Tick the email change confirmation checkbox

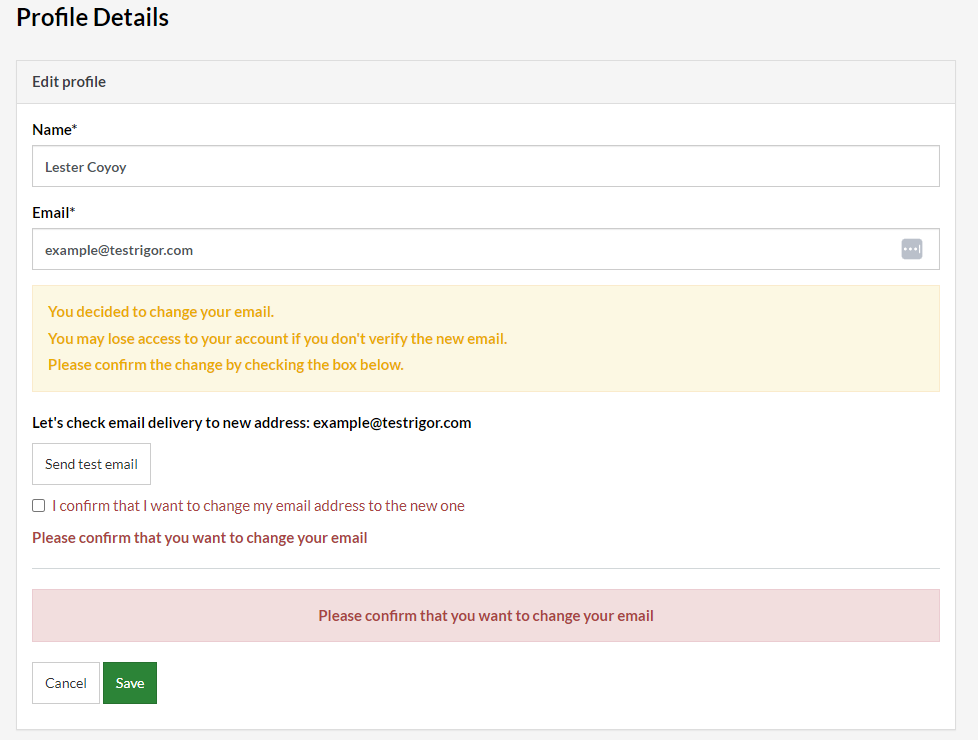(x=39, y=506)
